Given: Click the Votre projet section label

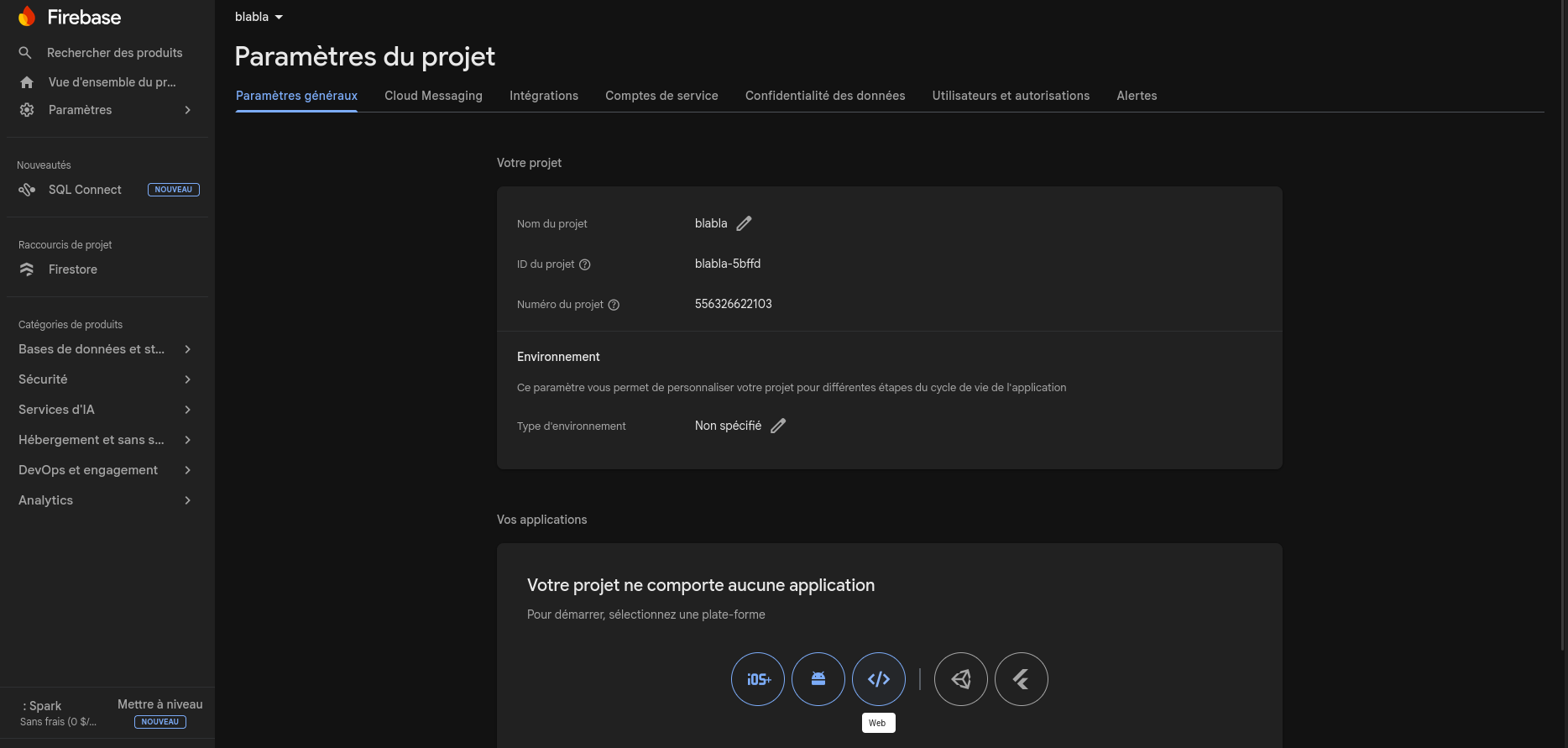Looking at the screenshot, I should click(529, 163).
